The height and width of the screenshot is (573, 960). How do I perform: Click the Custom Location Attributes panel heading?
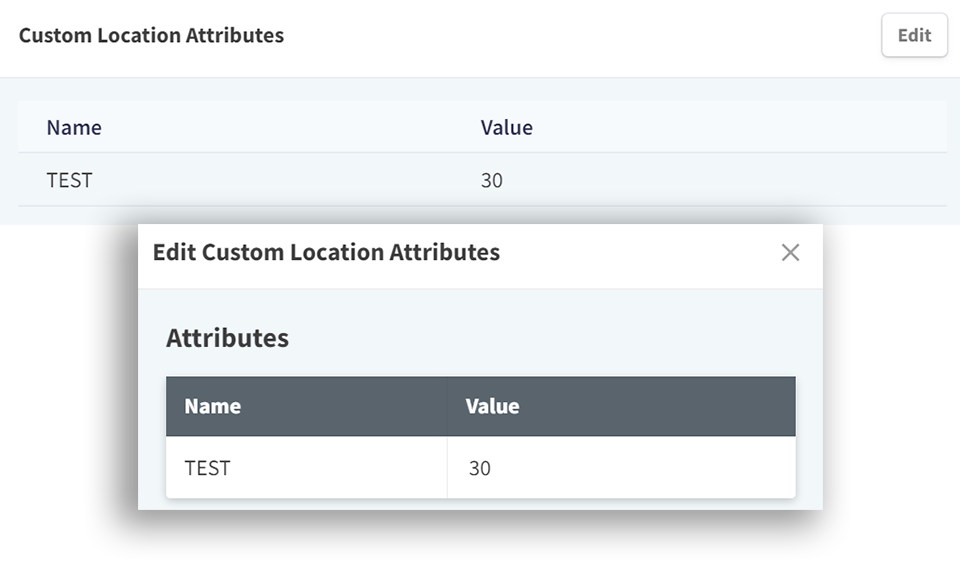151,36
